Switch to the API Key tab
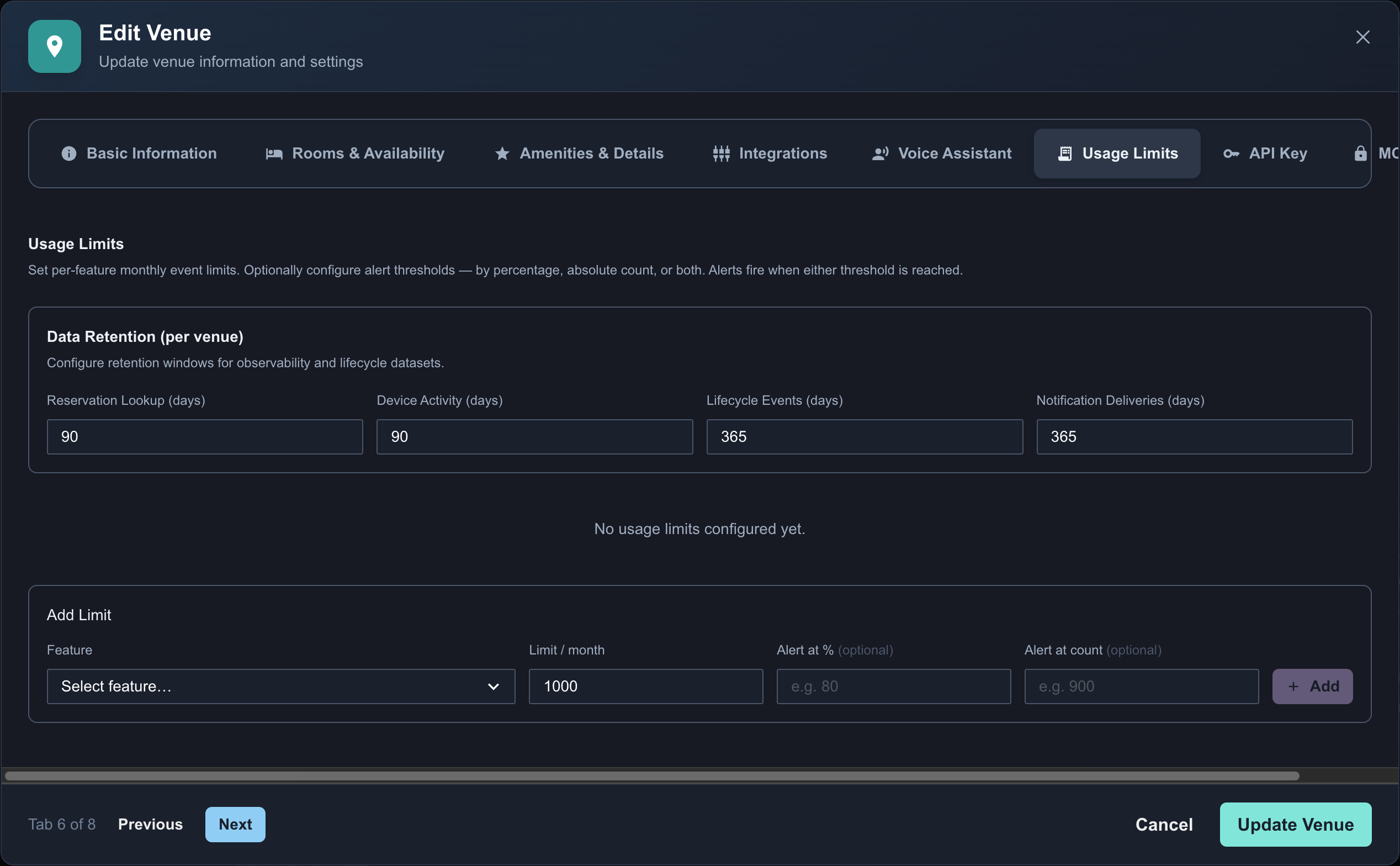1400x866 pixels. tap(1265, 154)
